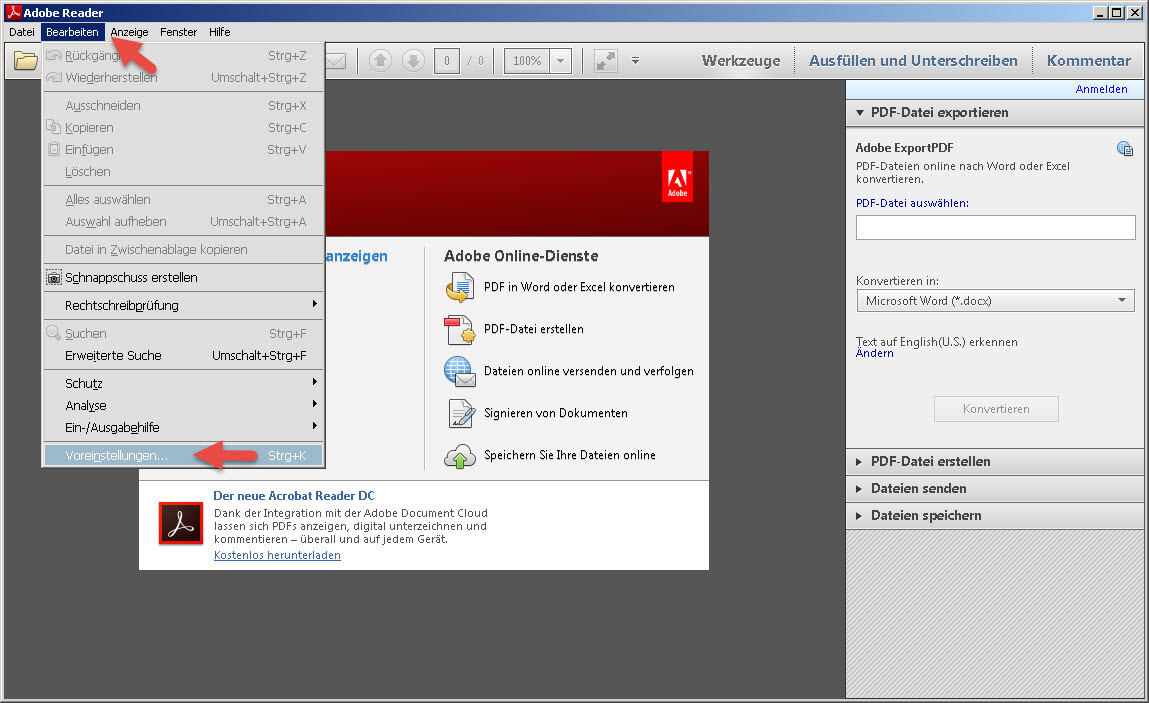Click the previous page up arrow
Viewport: 1149px width, 703px height.
(380, 61)
